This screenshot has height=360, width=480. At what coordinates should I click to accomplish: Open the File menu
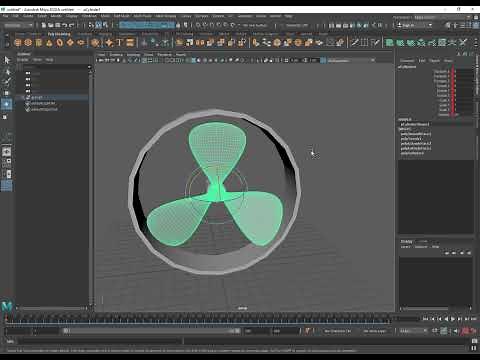pos(6,16)
